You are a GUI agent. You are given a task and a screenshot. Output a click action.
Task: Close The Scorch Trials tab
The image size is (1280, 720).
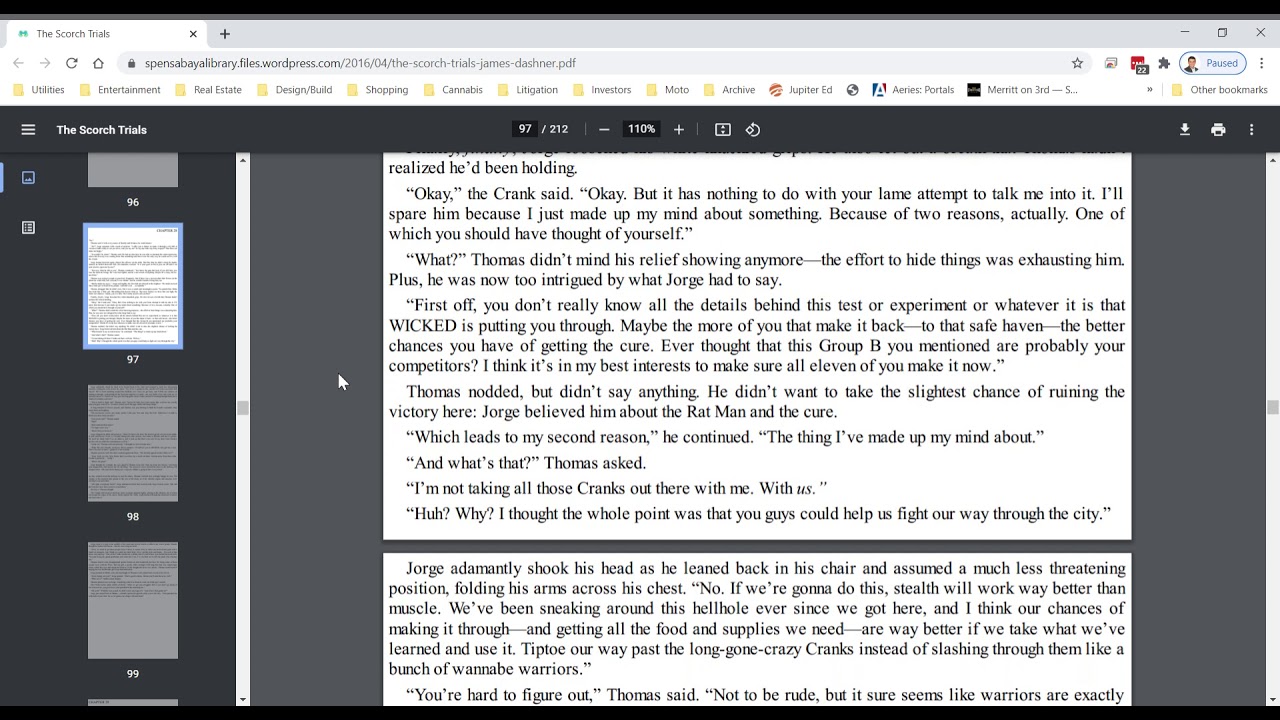pos(193,34)
